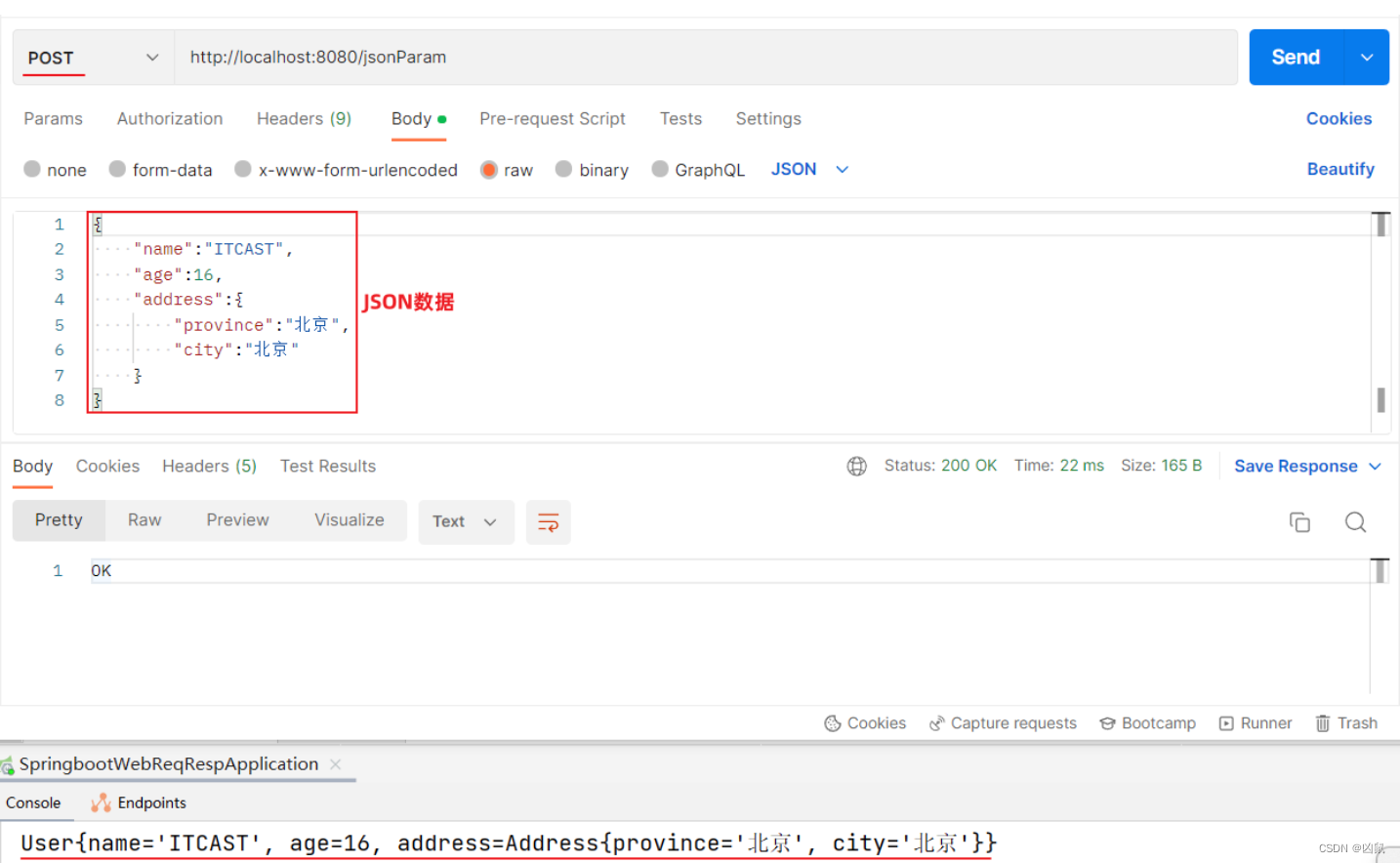This screenshot has height=863, width=1400.
Task: Switch to the Raw response view
Action: pyautogui.click(x=144, y=520)
